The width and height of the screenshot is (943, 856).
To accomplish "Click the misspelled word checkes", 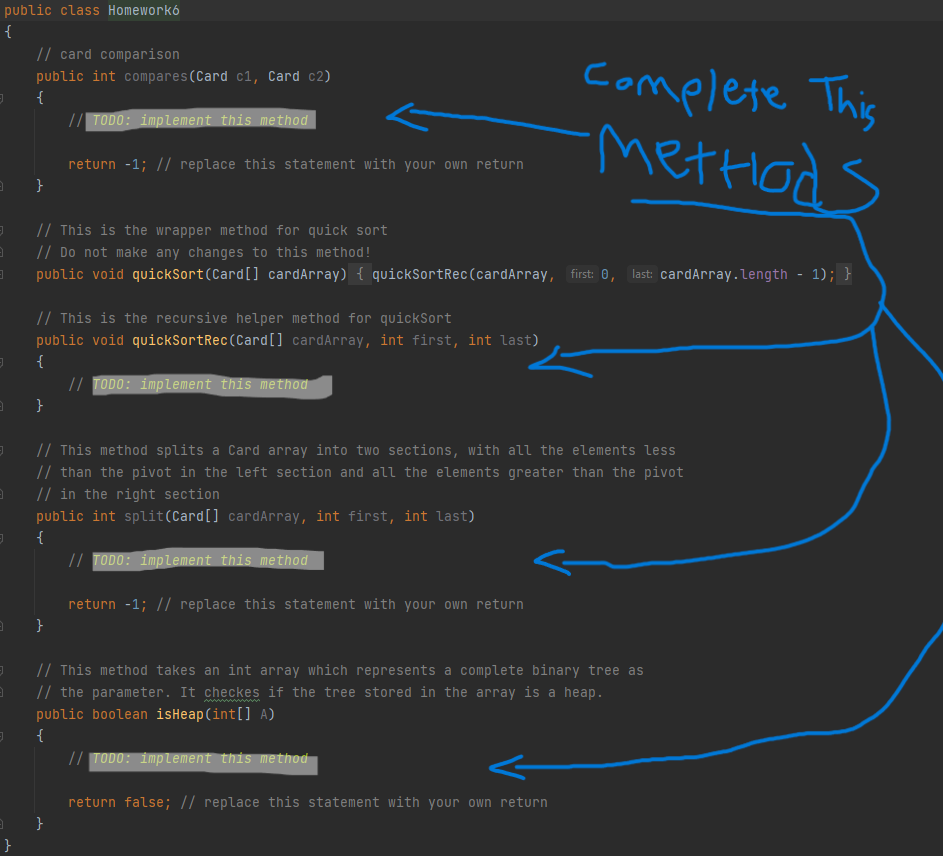I will (x=231, y=692).
